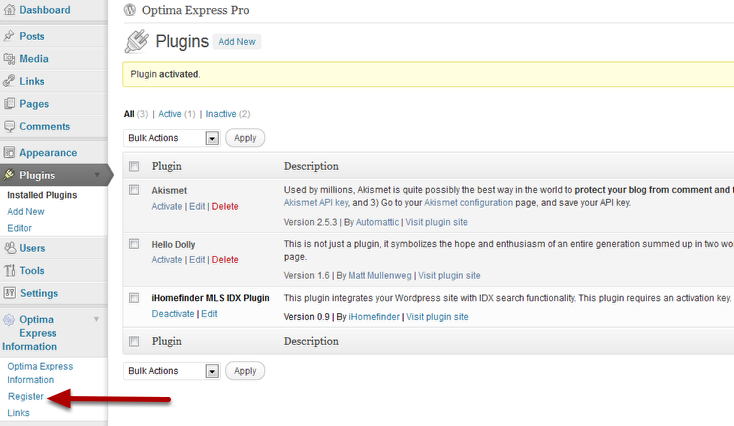Open the plugin Editor submenu item

(20, 228)
